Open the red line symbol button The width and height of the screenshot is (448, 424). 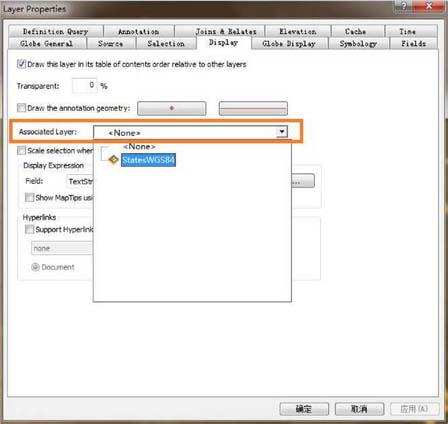pos(253,108)
